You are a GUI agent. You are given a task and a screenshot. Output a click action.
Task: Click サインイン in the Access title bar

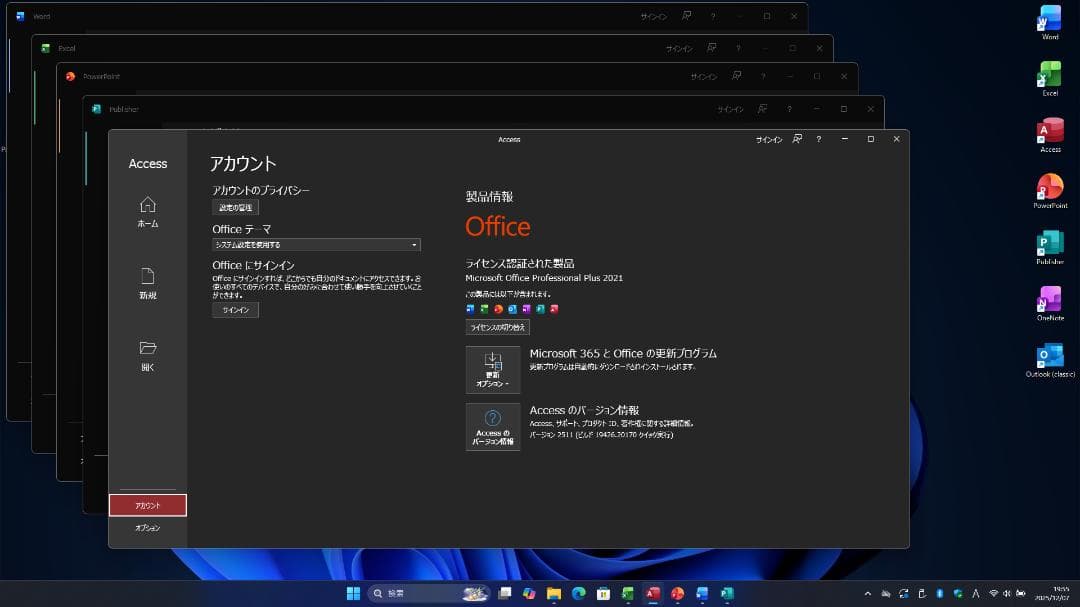(x=769, y=140)
